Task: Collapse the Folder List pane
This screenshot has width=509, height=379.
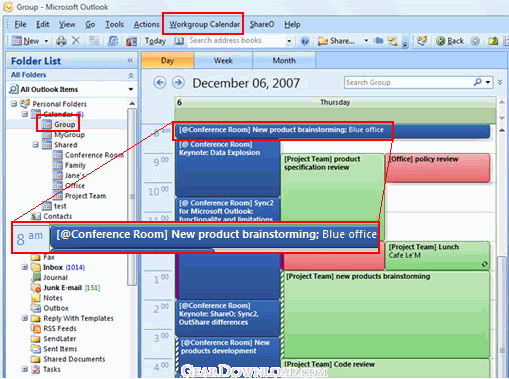Action: pyautogui.click(x=130, y=61)
